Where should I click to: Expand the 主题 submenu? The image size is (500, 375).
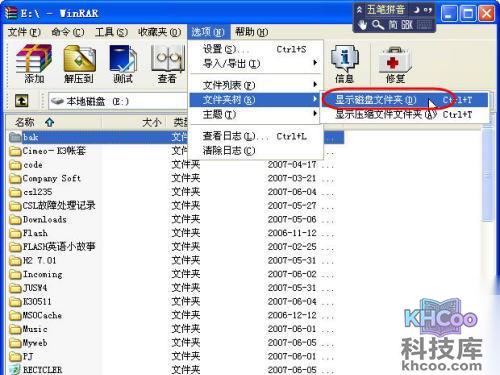coord(255,114)
